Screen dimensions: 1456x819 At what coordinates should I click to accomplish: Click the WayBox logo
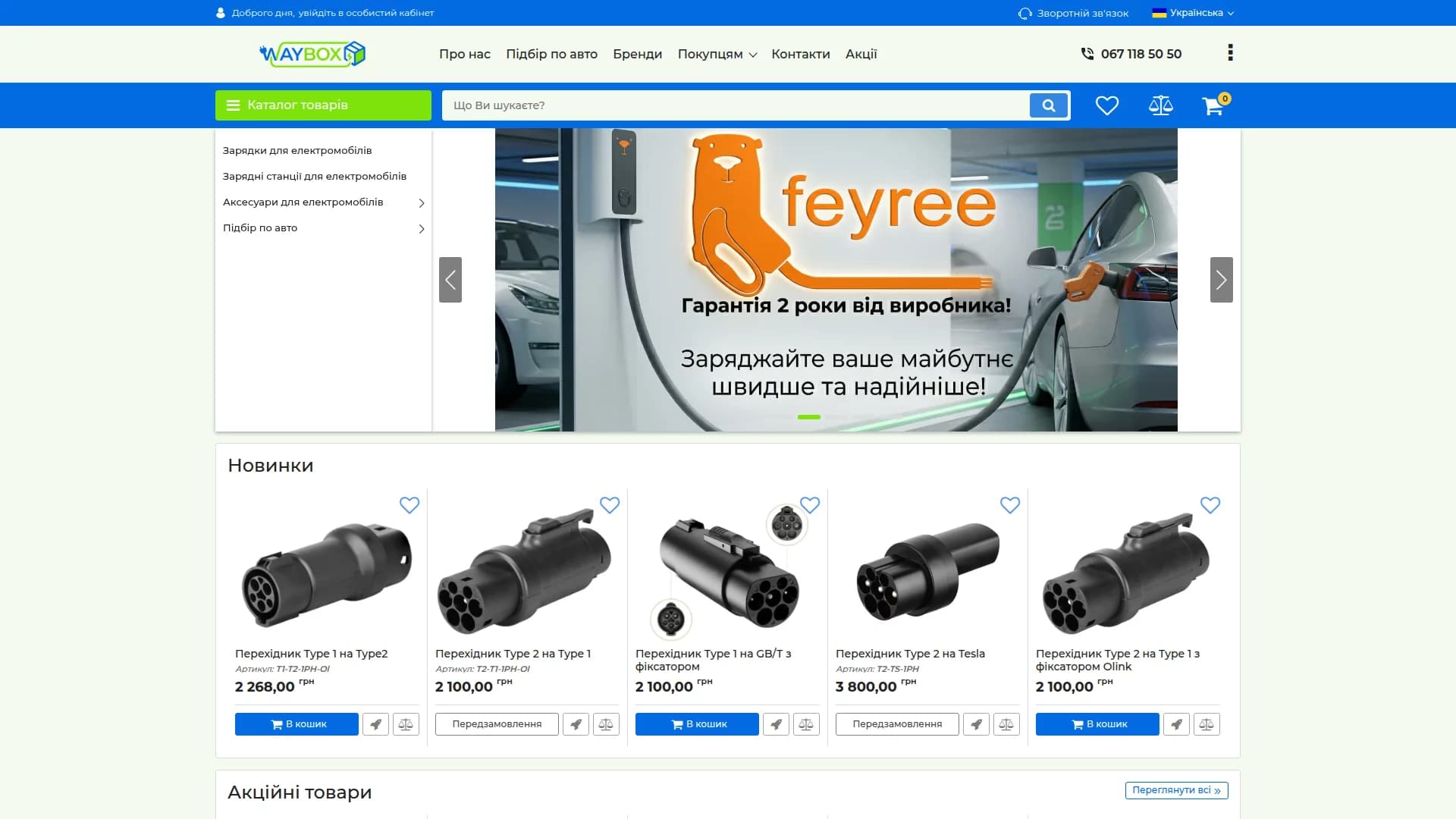[312, 54]
